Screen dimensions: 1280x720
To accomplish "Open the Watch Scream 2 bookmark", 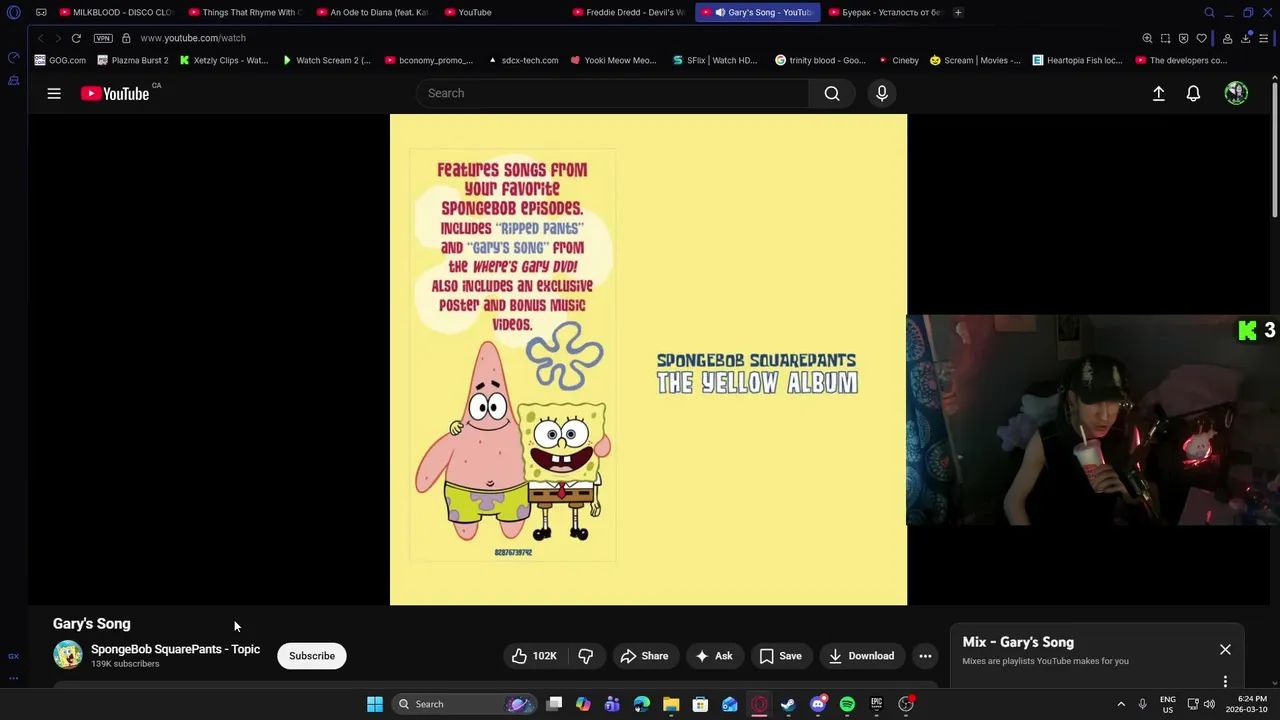I will coord(326,60).
